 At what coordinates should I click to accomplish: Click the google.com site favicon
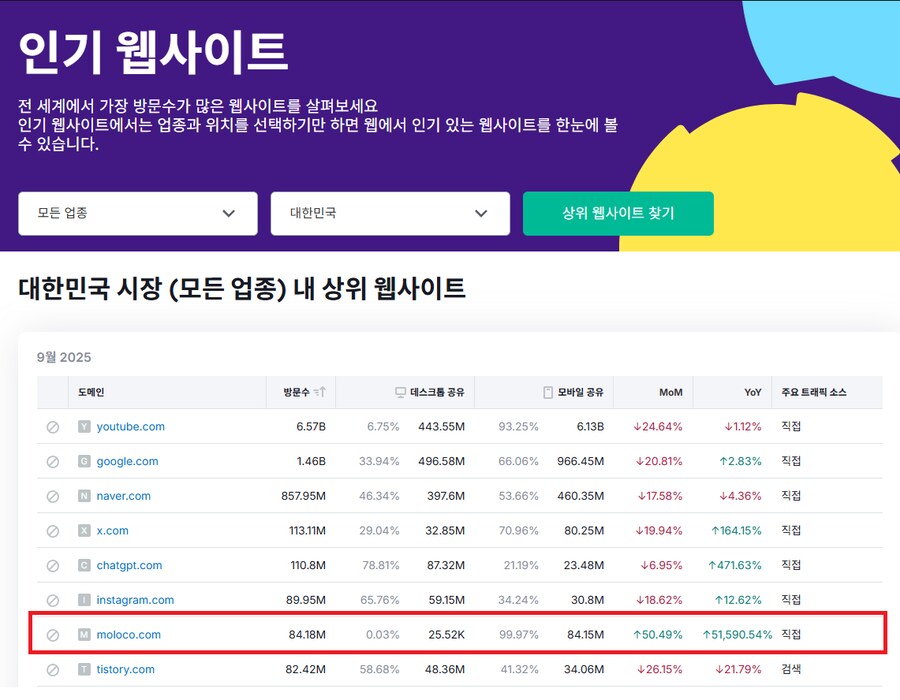[x=84, y=461]
